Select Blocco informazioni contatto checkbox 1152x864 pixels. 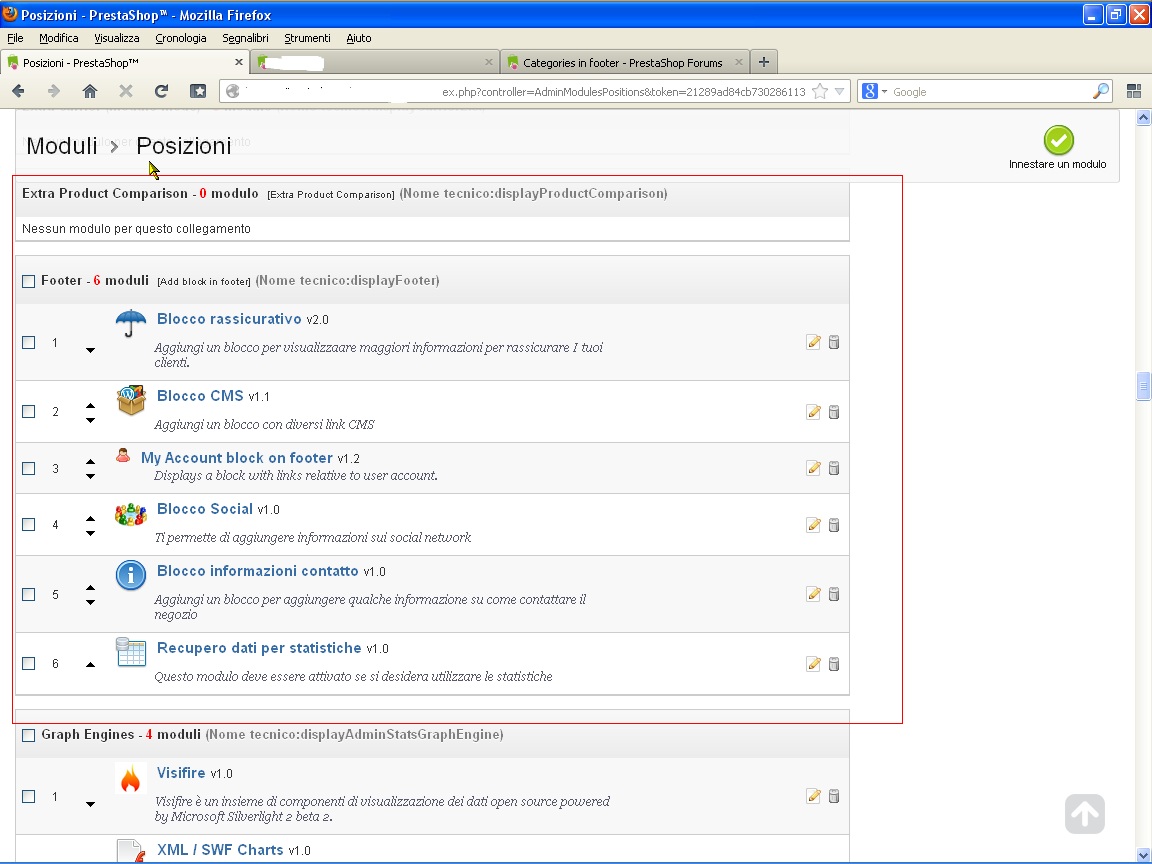click(x=29, y=594)
